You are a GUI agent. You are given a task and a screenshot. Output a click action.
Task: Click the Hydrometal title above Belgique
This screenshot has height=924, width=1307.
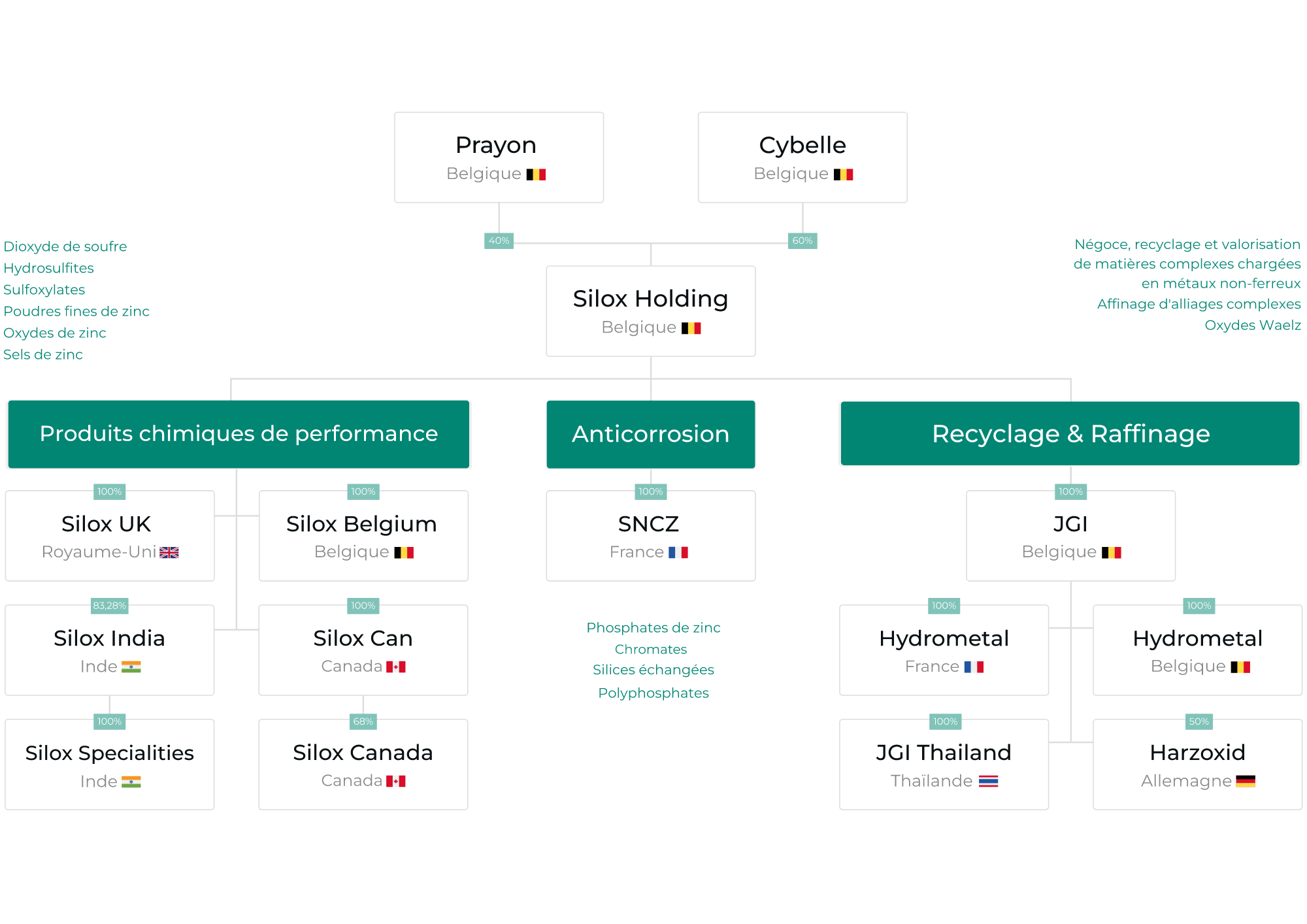click(x=1197, y=638)
